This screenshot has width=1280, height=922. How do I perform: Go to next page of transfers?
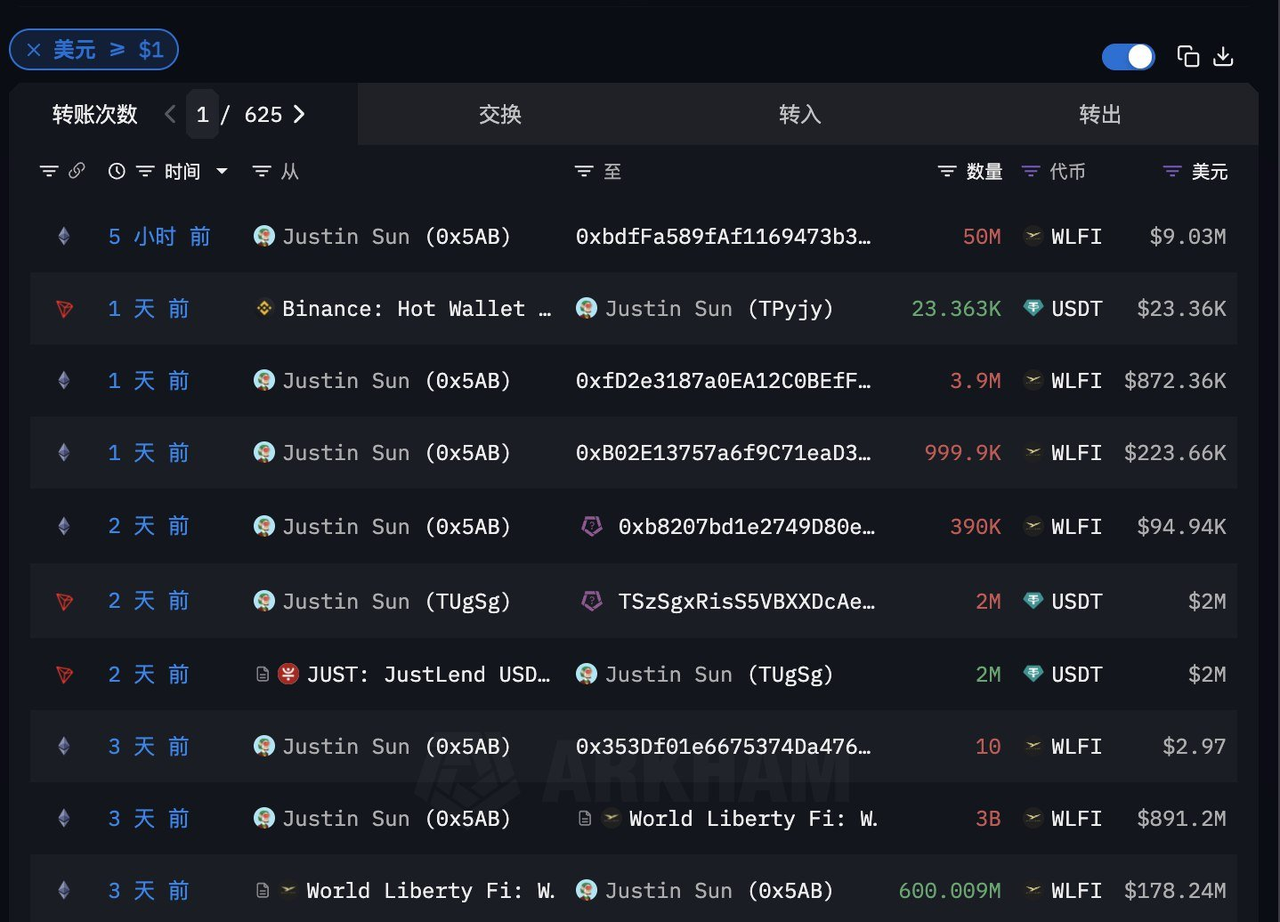[299, 115]
